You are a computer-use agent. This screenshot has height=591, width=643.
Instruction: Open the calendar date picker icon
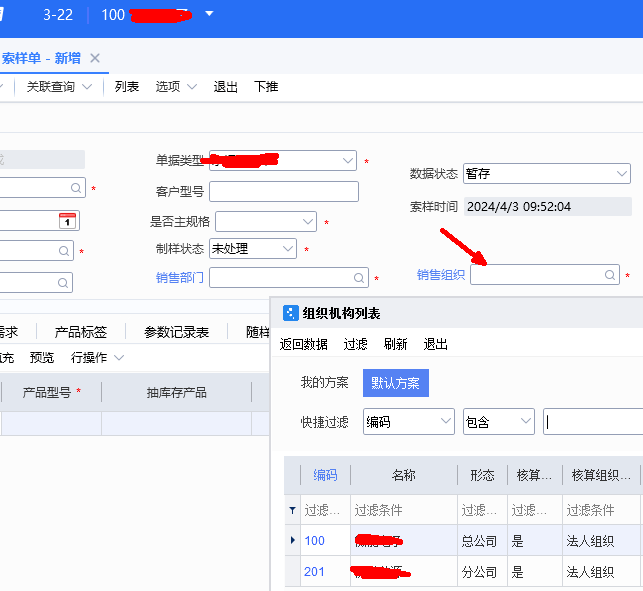pyautogui.click(x=67, y=221)
